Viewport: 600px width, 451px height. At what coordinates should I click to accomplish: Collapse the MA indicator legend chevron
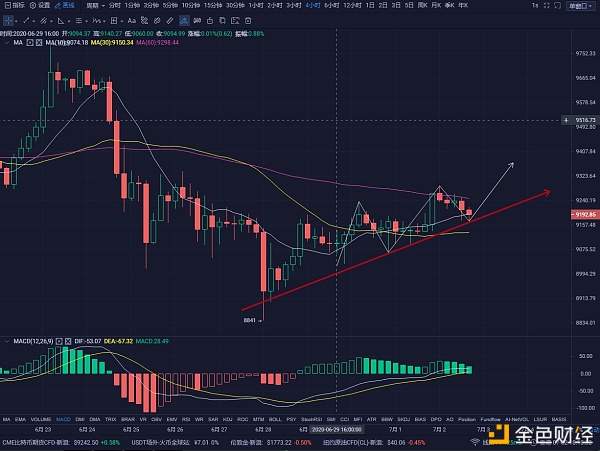pyautogui.click(x=8, y=43)
